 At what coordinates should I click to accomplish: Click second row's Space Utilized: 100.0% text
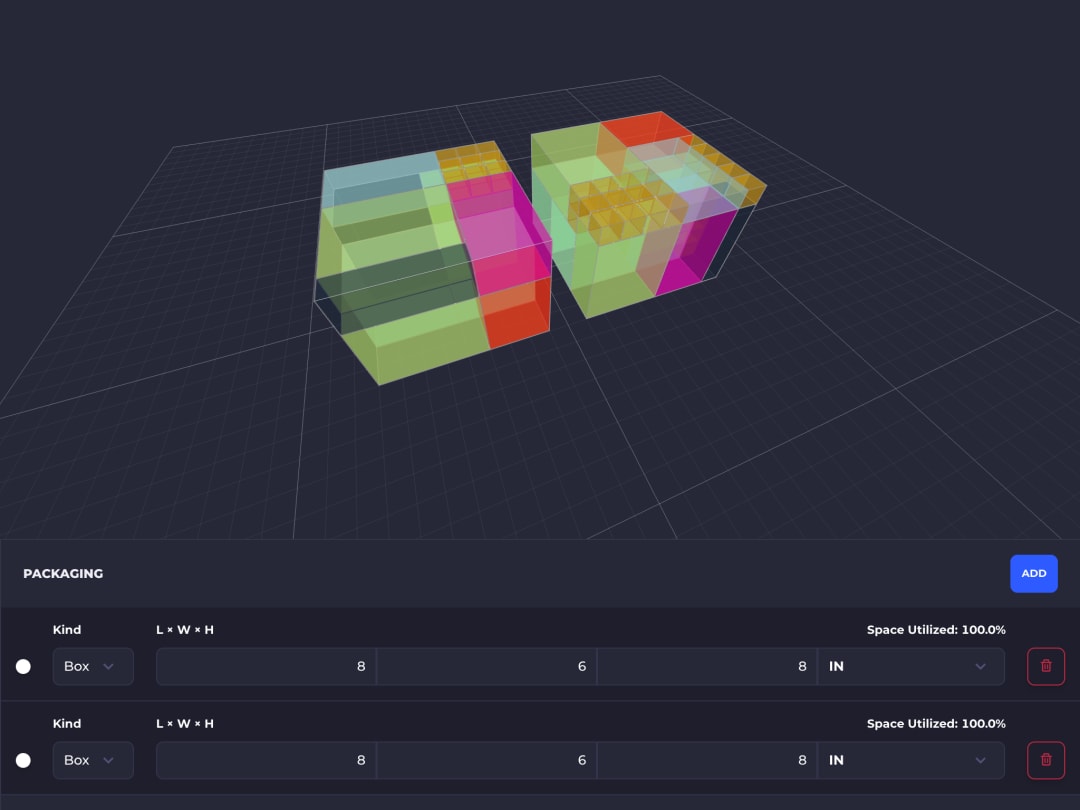coord(935,723)
